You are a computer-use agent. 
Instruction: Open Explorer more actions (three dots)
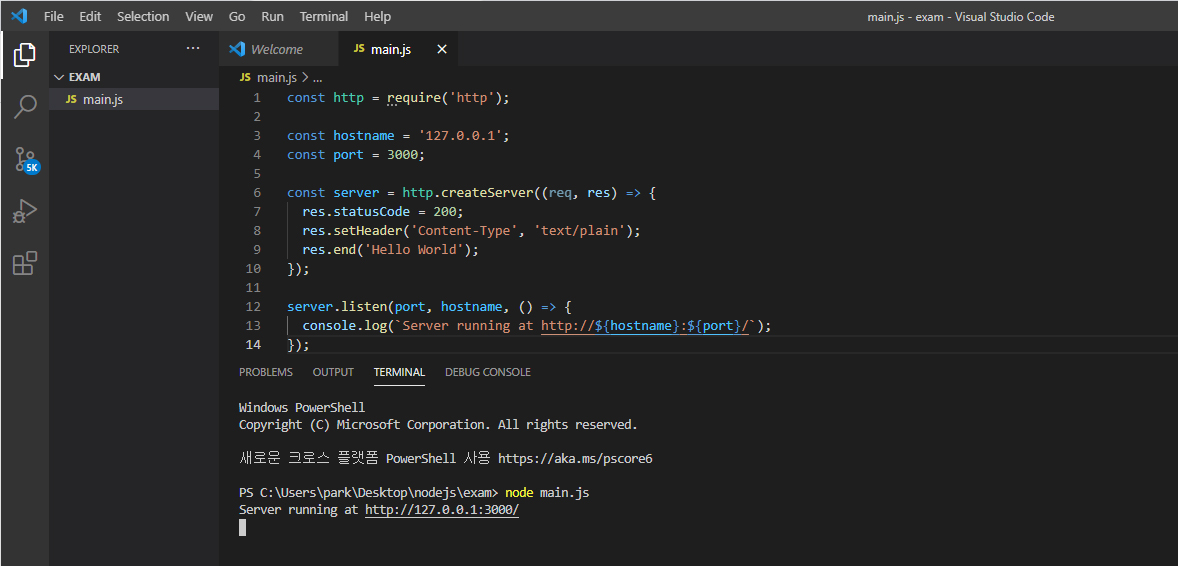(x=193, y=49)
